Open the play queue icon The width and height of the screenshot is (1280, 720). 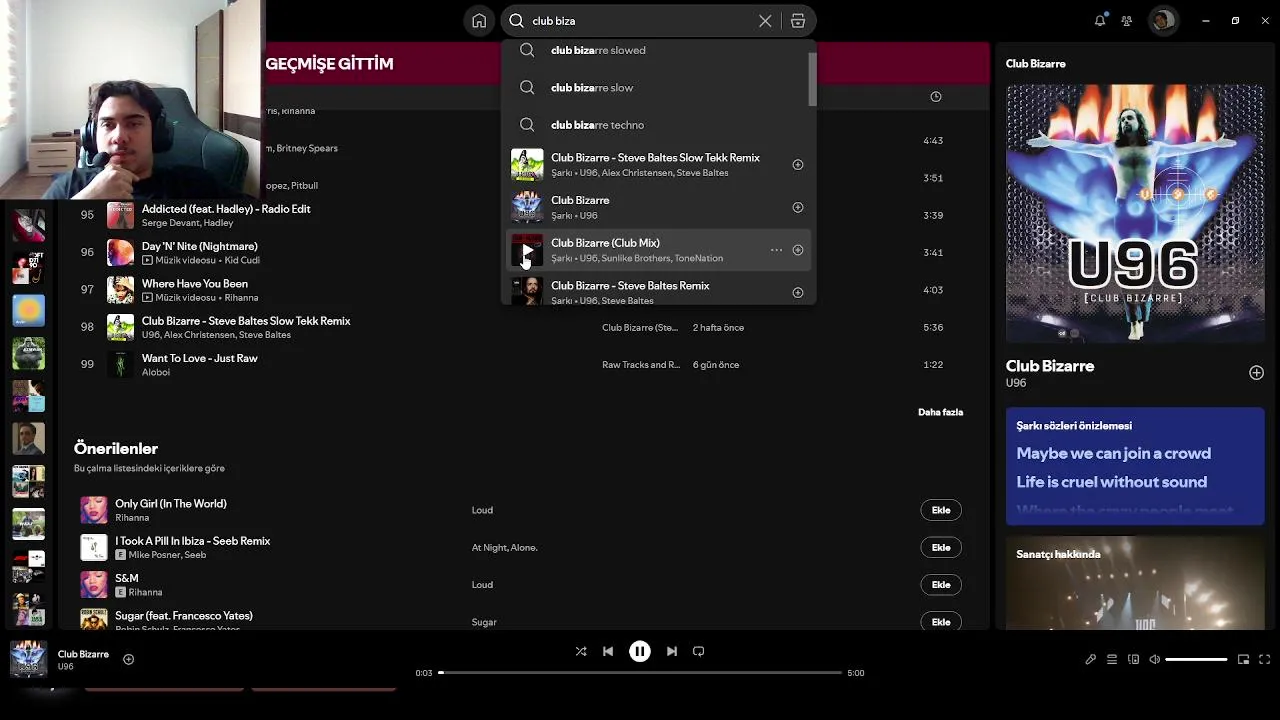1112,660
